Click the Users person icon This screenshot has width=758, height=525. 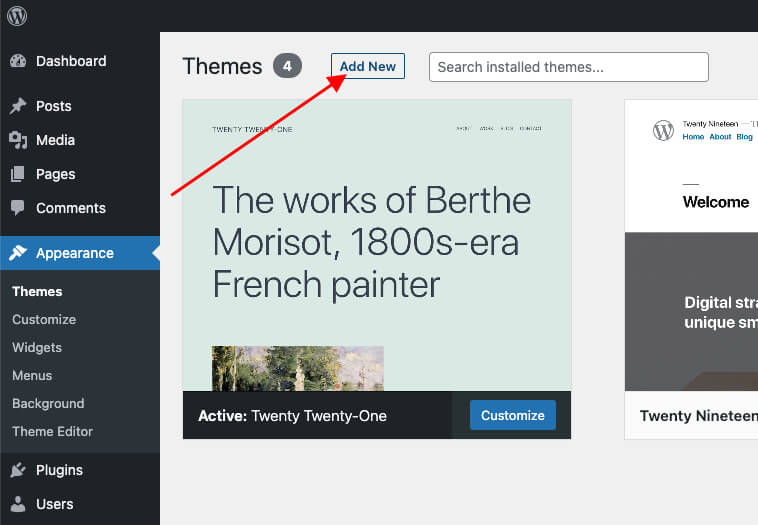pos(18,504)
